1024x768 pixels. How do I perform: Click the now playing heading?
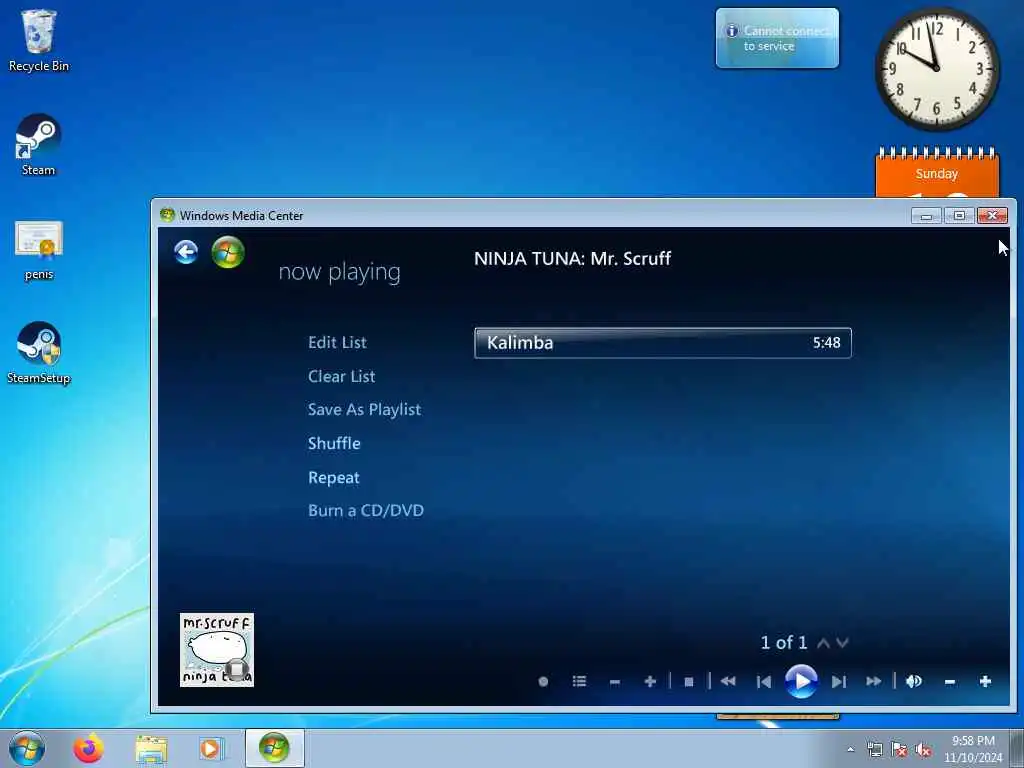click(340, 272)
